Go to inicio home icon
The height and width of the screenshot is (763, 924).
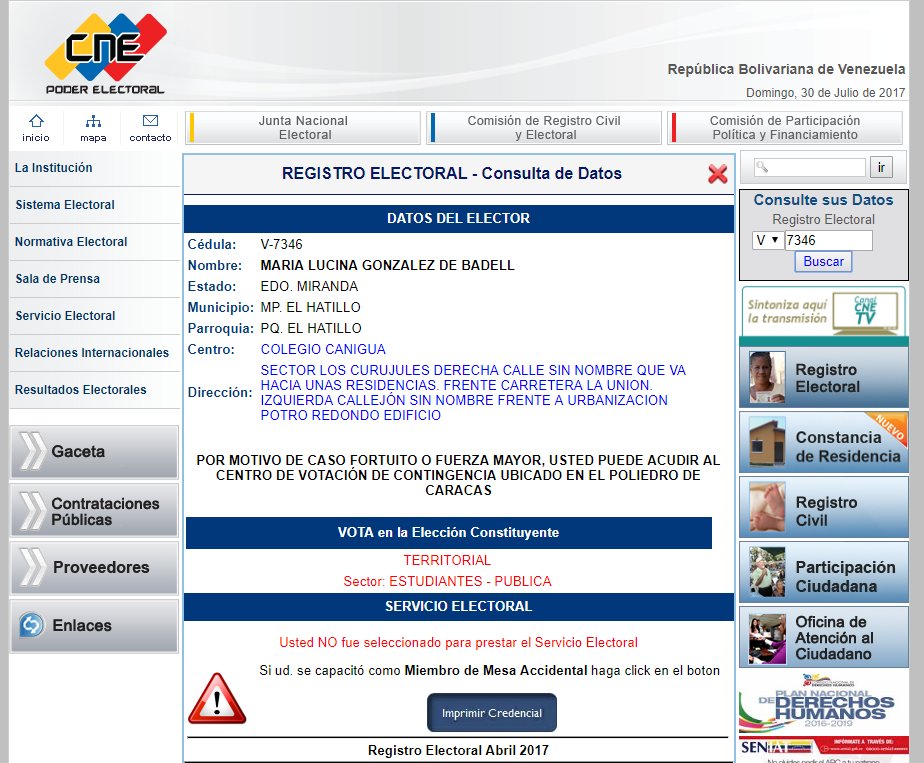[x=36, y=128]
